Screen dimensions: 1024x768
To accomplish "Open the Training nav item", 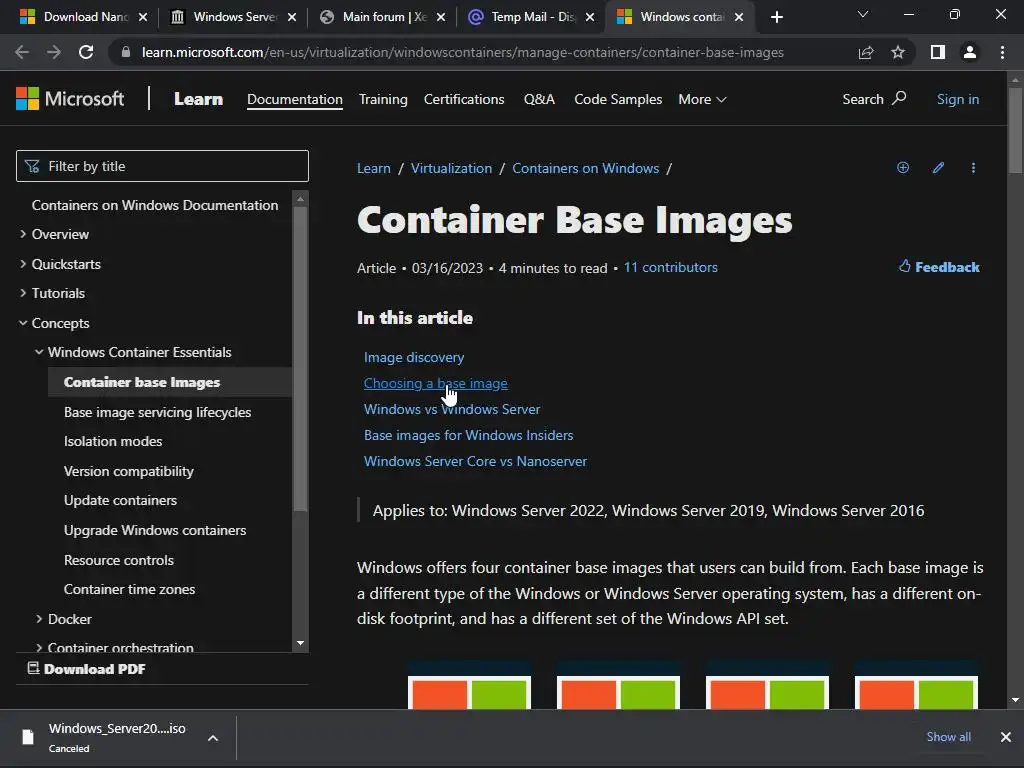I will coord(383,99).
